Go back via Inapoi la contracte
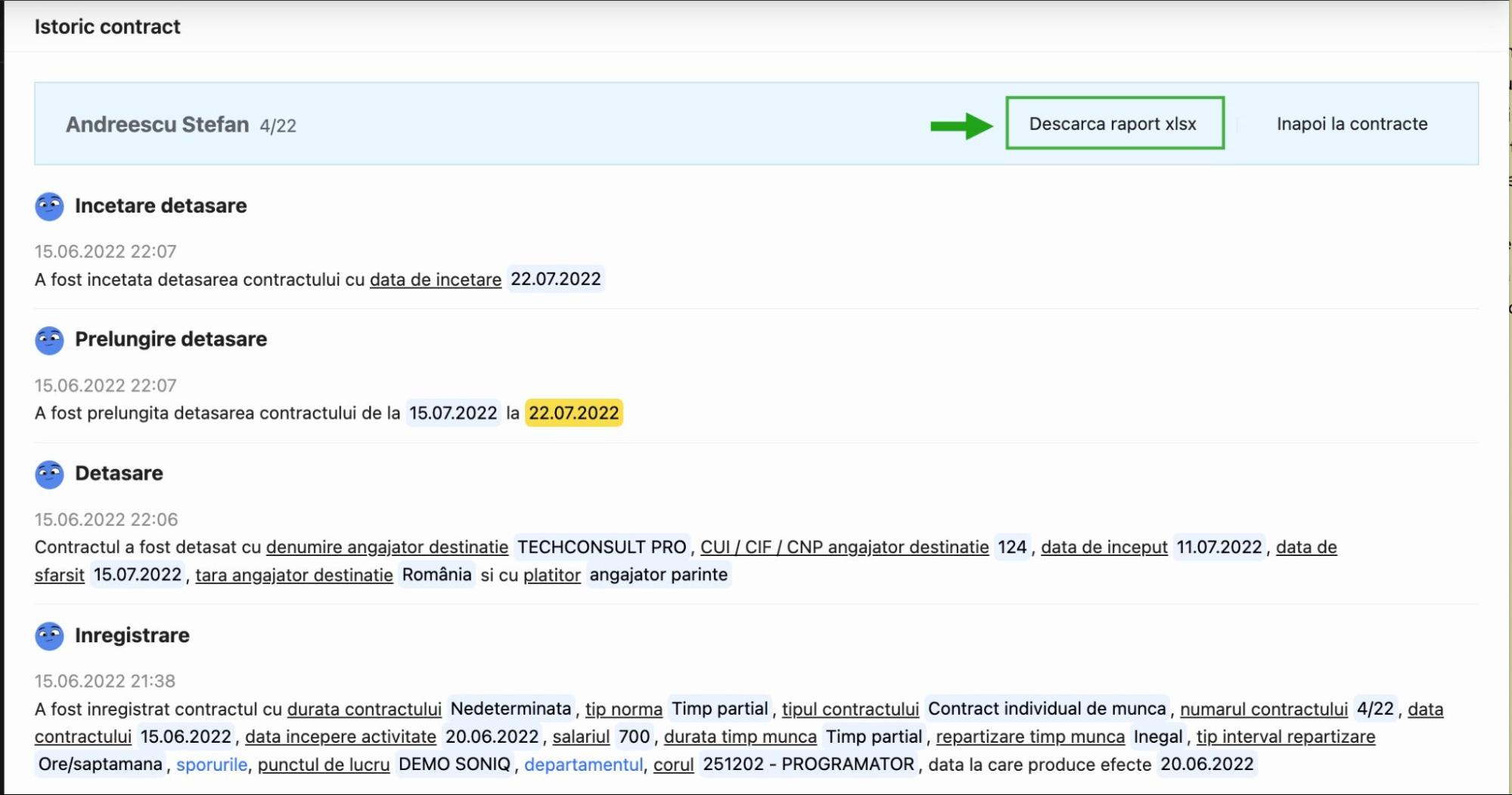The width and height of the screenshot is (1512, 795). (x=1352, y=123)
